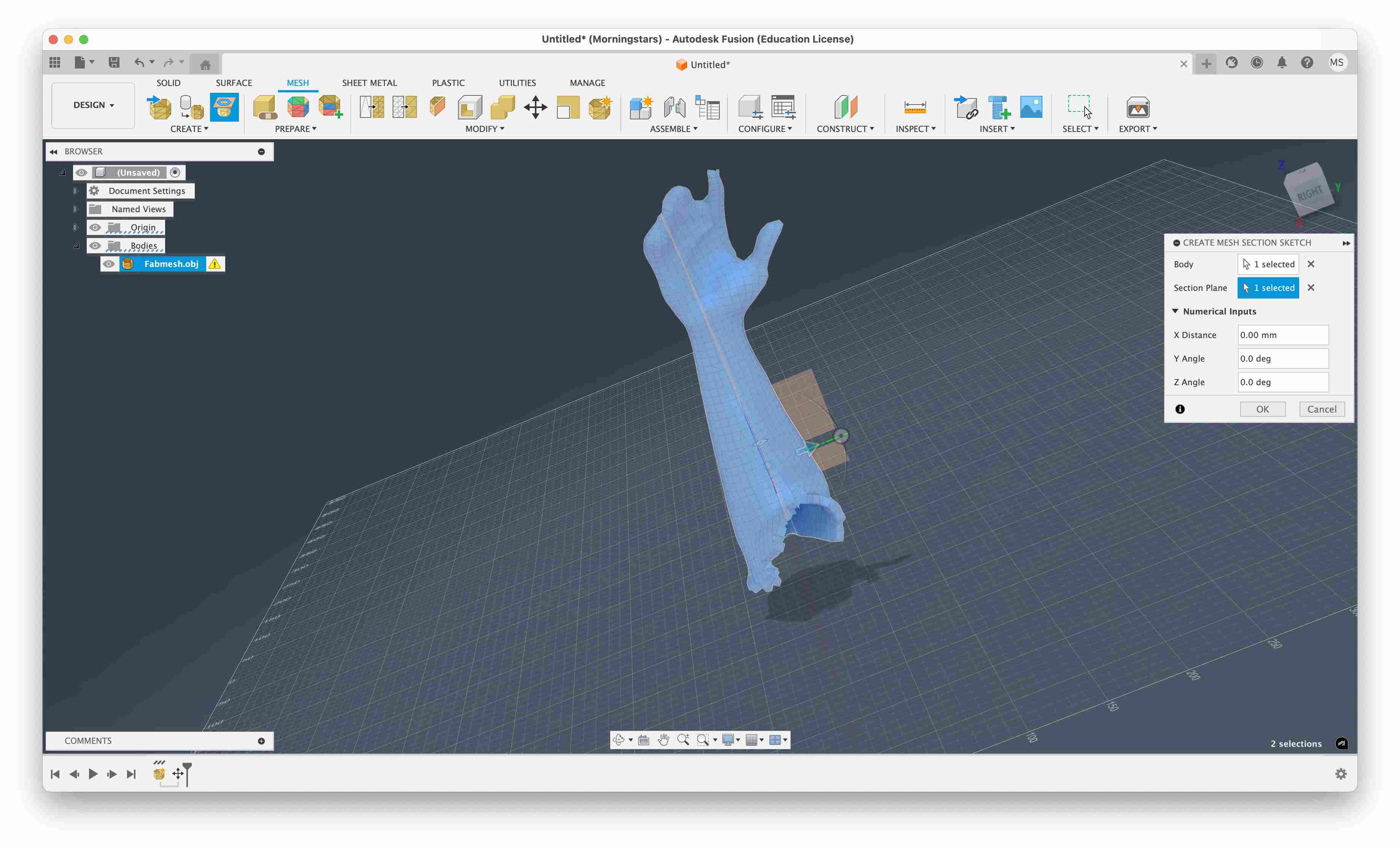Open the data panel grid icon

(x=54, y=62)
